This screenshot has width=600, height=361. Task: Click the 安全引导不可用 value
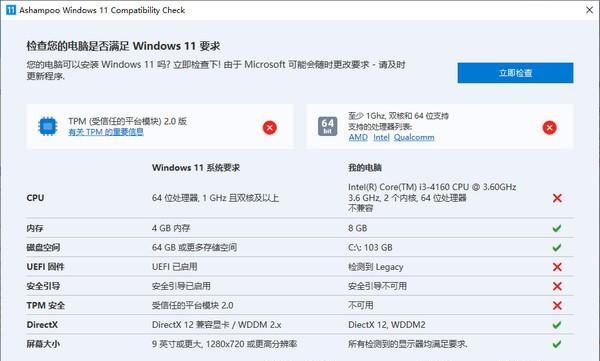(x=377, y=286)
